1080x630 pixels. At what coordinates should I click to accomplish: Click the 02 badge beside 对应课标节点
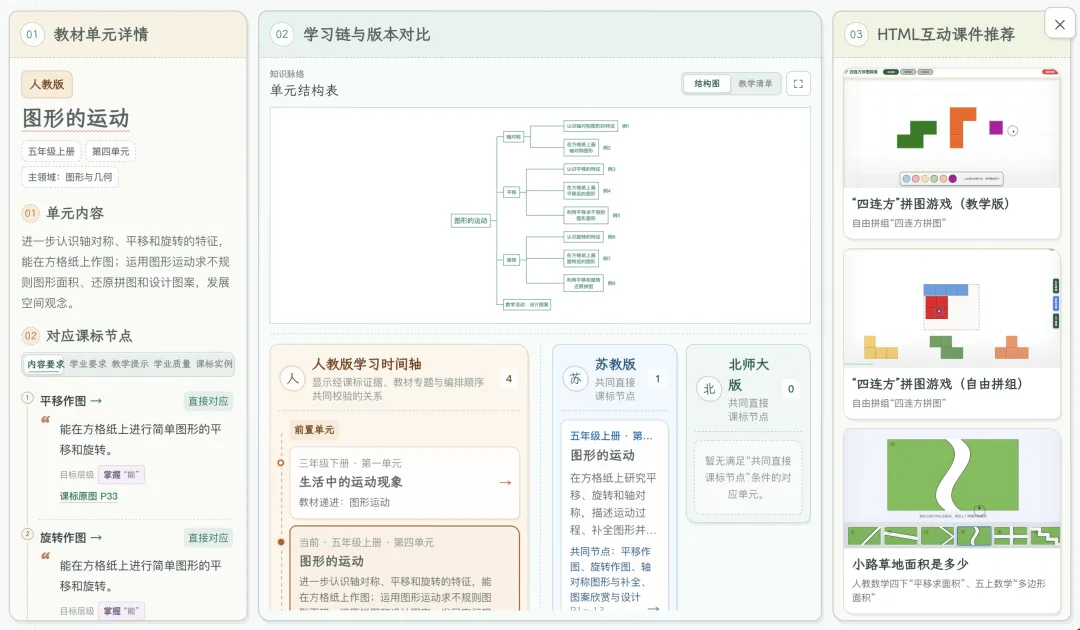(x=30, y=336)
